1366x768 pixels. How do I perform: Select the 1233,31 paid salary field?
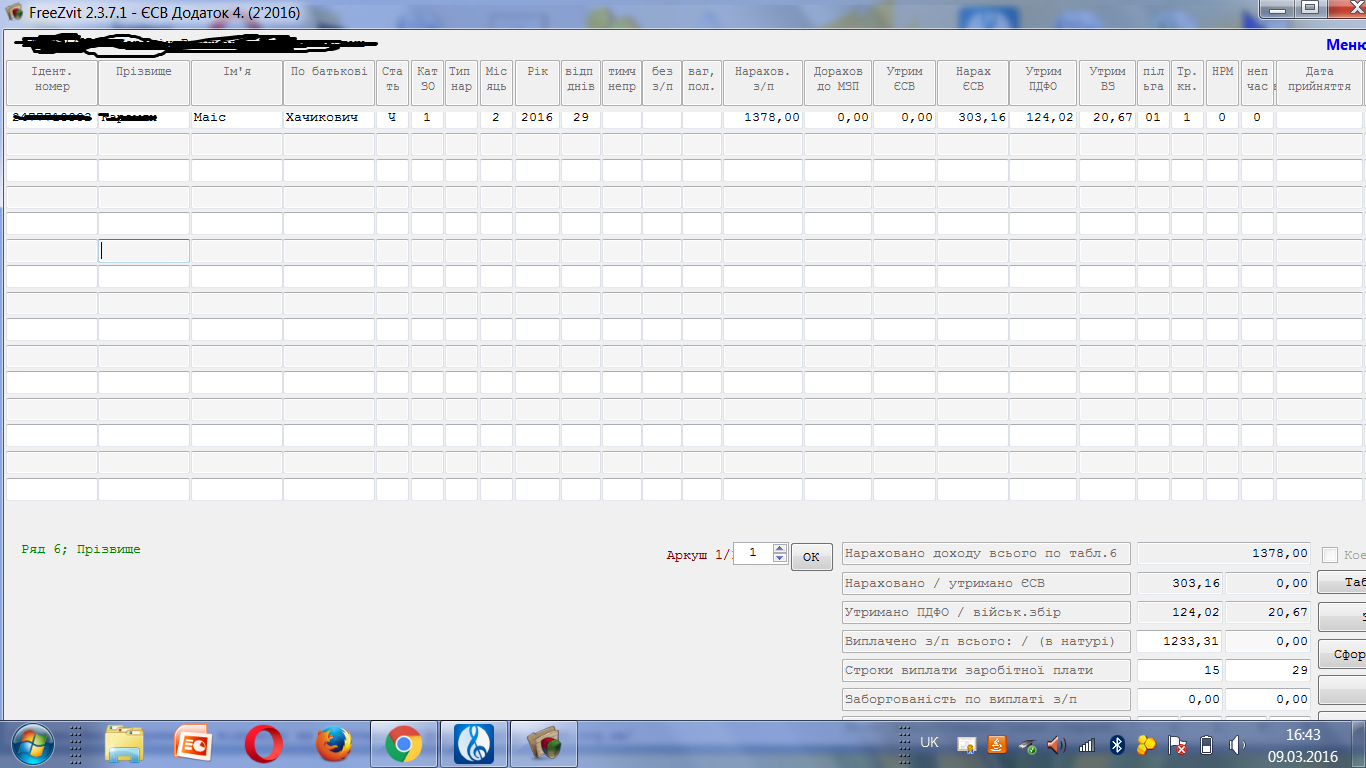[x=1180, y=641]
